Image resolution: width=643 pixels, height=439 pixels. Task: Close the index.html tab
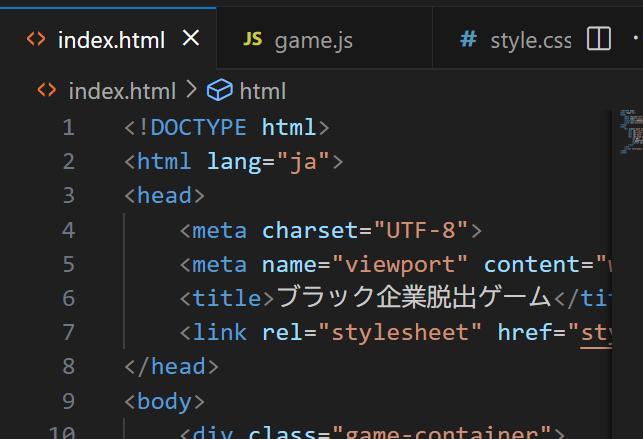pos(191,39)
